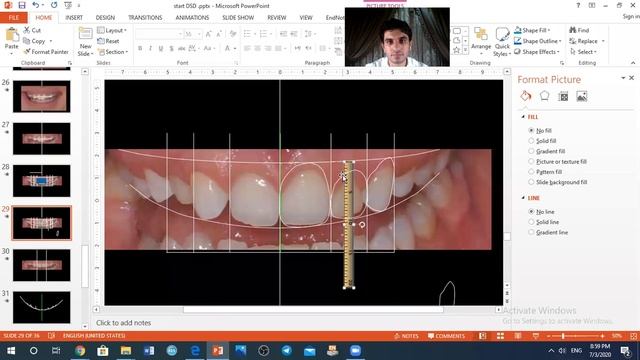Select the Size & Properties tab icon

(563, 96)
